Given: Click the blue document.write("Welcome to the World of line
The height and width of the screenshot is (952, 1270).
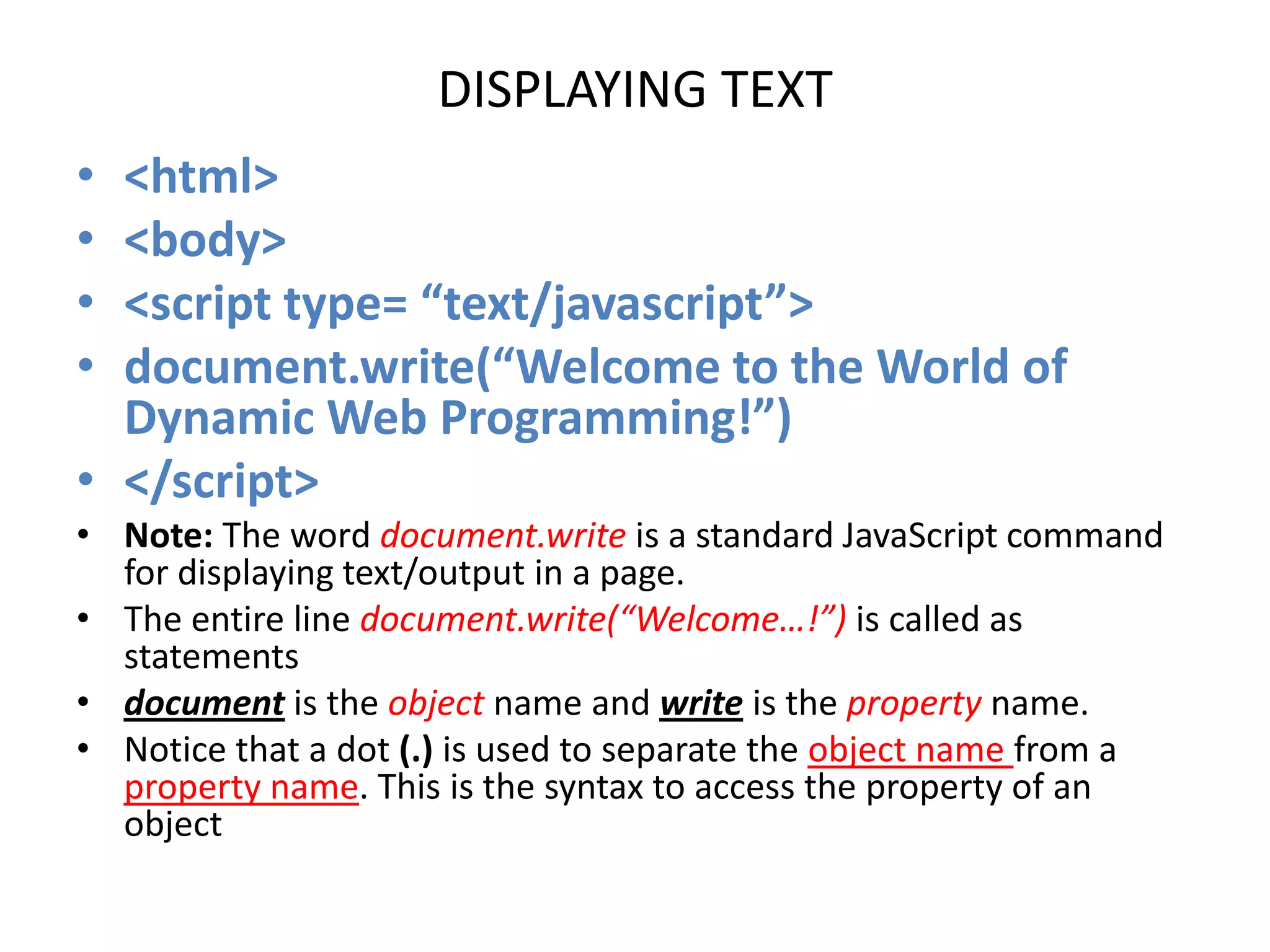Looking at the screenshot, I should (x=595, y=367).
